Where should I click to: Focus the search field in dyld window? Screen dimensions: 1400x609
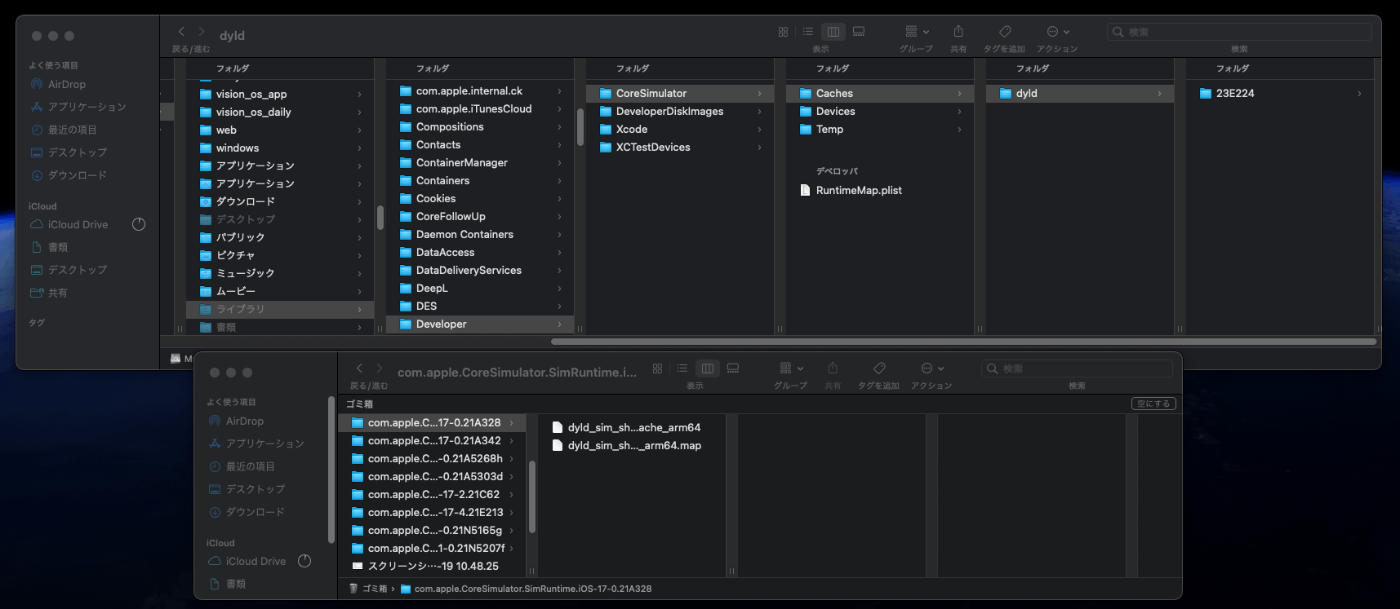1239,32
